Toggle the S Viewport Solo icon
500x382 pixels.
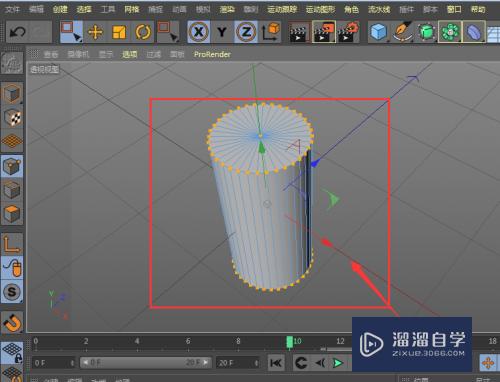point(12,292)
